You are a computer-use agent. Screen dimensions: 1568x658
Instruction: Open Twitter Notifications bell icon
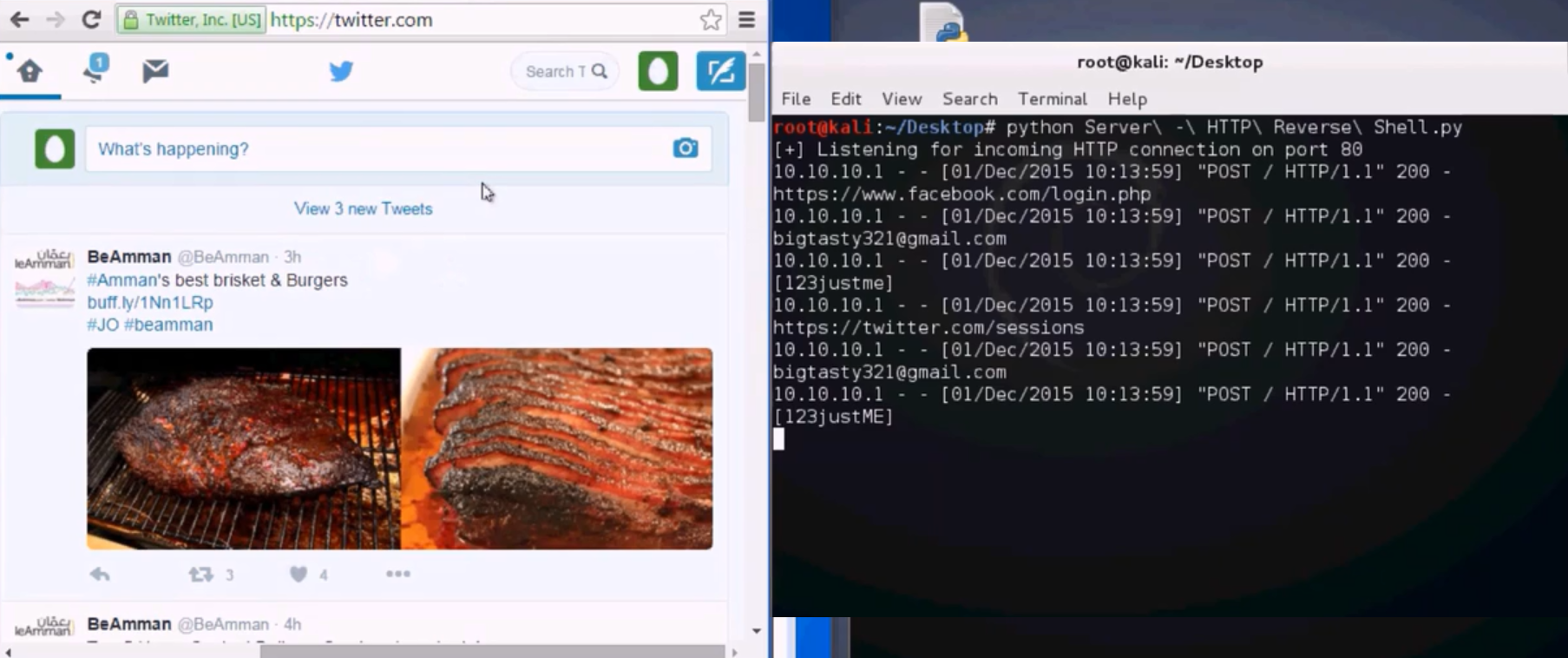point(94,69)
